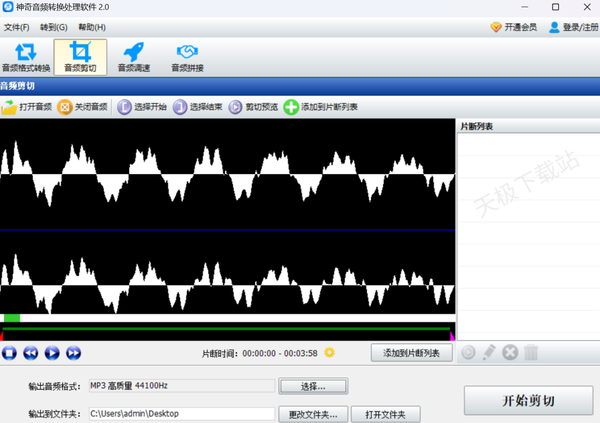Switch to 音频调速 speed adjustment tool

133,58
